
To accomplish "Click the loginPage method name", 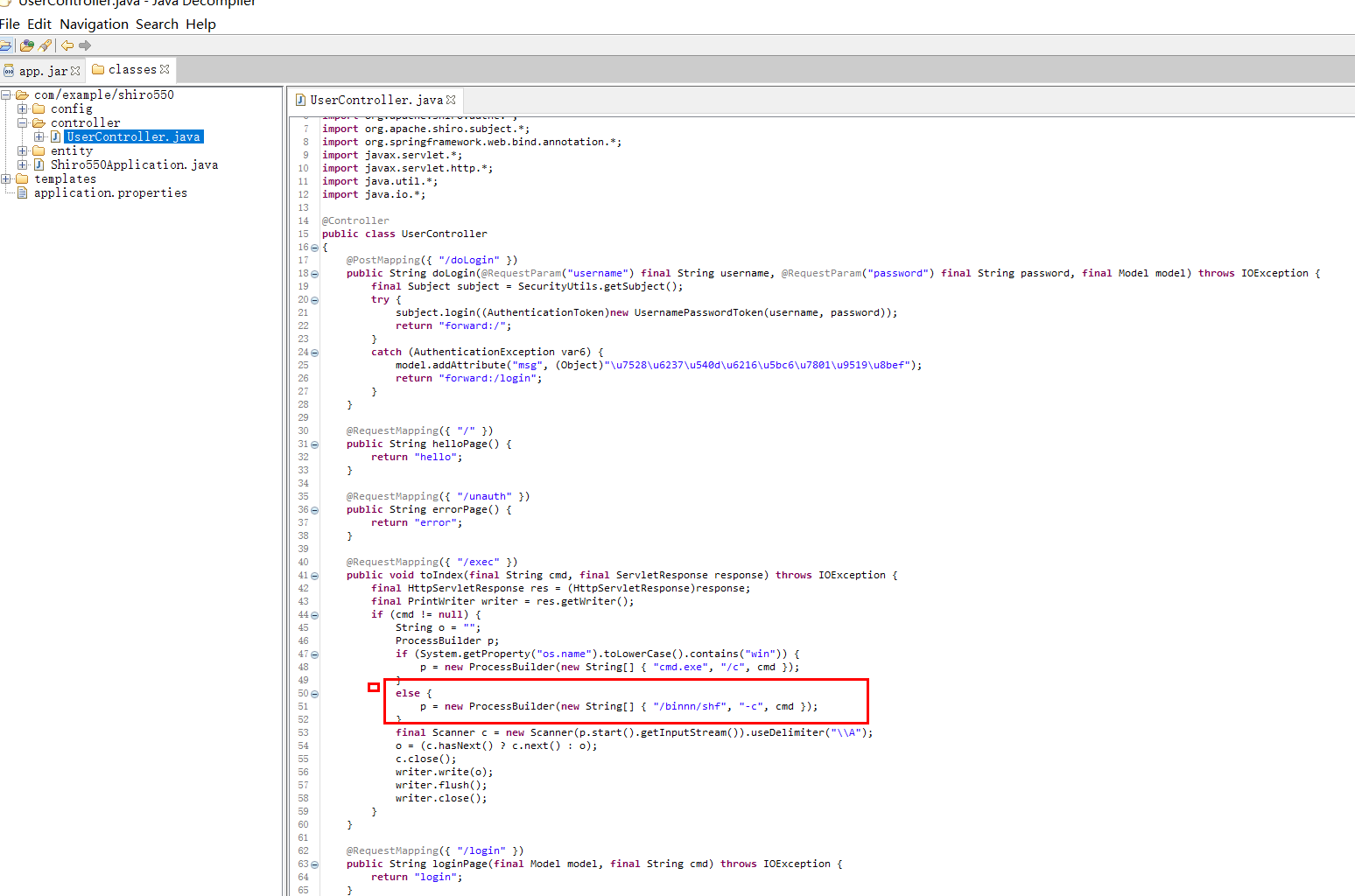I will point(460,864).
